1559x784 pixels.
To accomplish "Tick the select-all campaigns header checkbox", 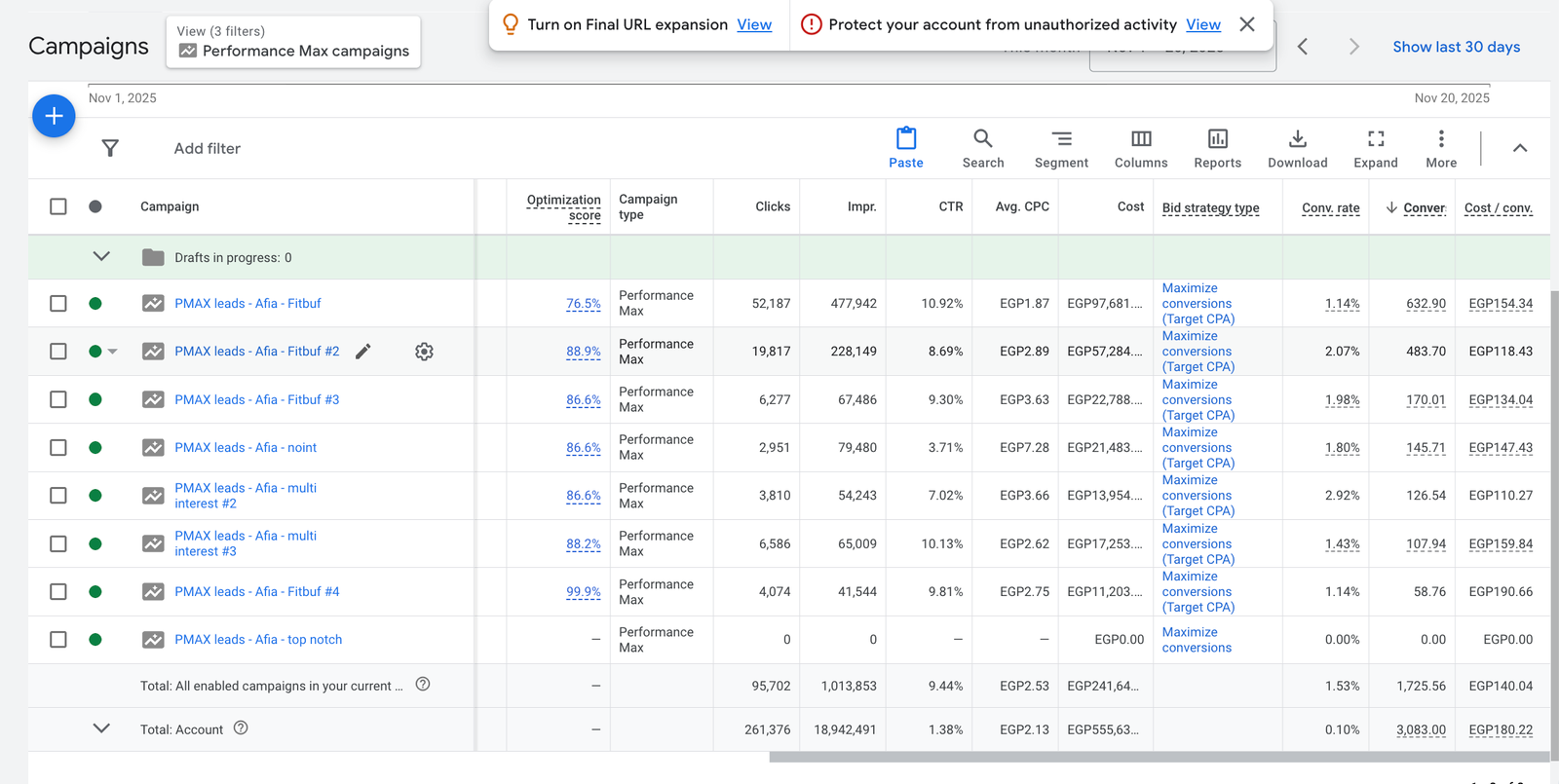I will 58,206.
